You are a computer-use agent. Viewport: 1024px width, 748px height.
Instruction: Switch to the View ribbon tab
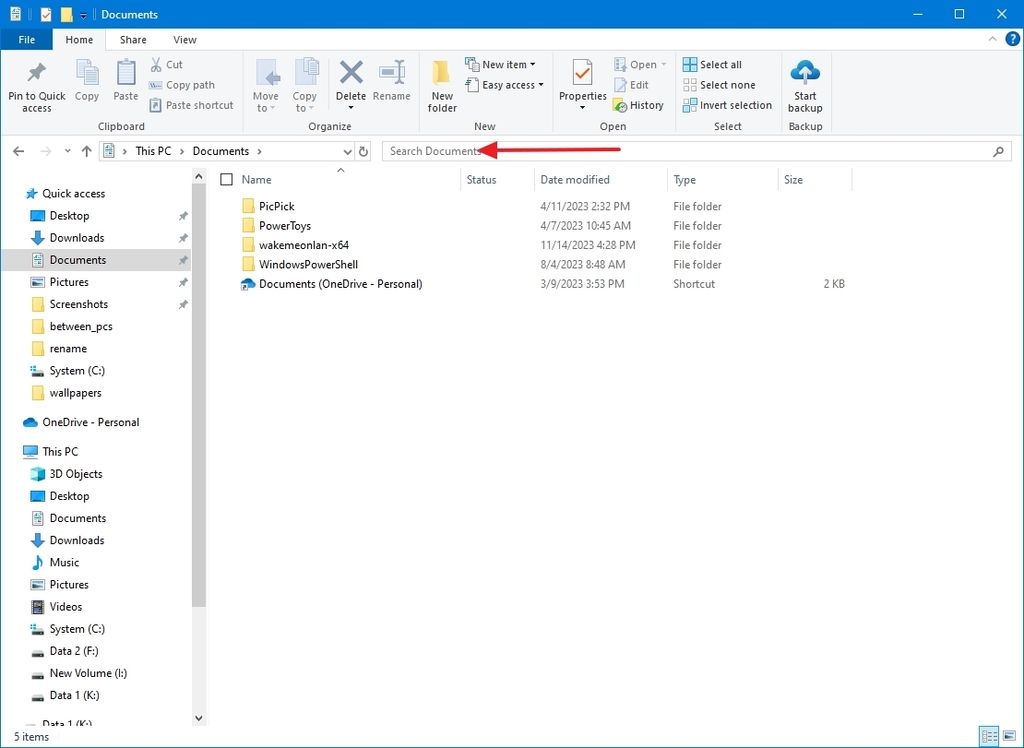point(184,39)
